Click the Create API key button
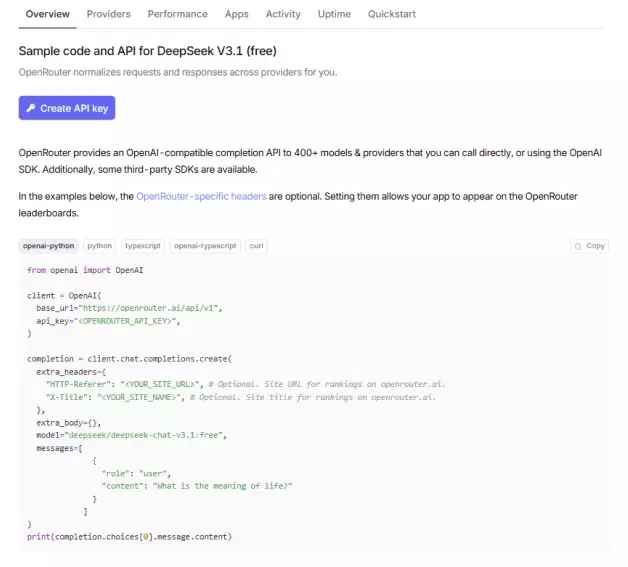Image resolution: width=628 pixels, height=567 pixels. pyautogui.click(x=67, y=108)
